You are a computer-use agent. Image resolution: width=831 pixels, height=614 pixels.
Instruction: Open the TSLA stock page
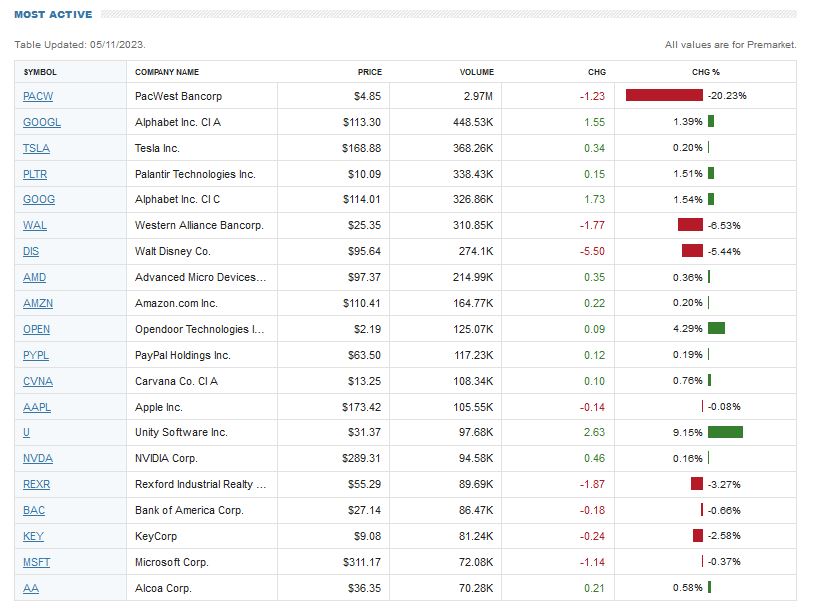point(36,148)
